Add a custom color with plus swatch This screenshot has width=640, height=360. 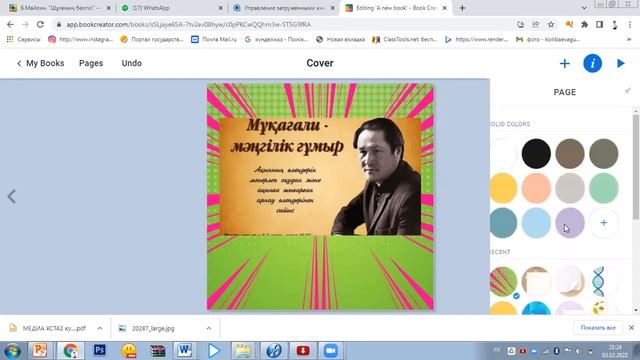[604, 223]
